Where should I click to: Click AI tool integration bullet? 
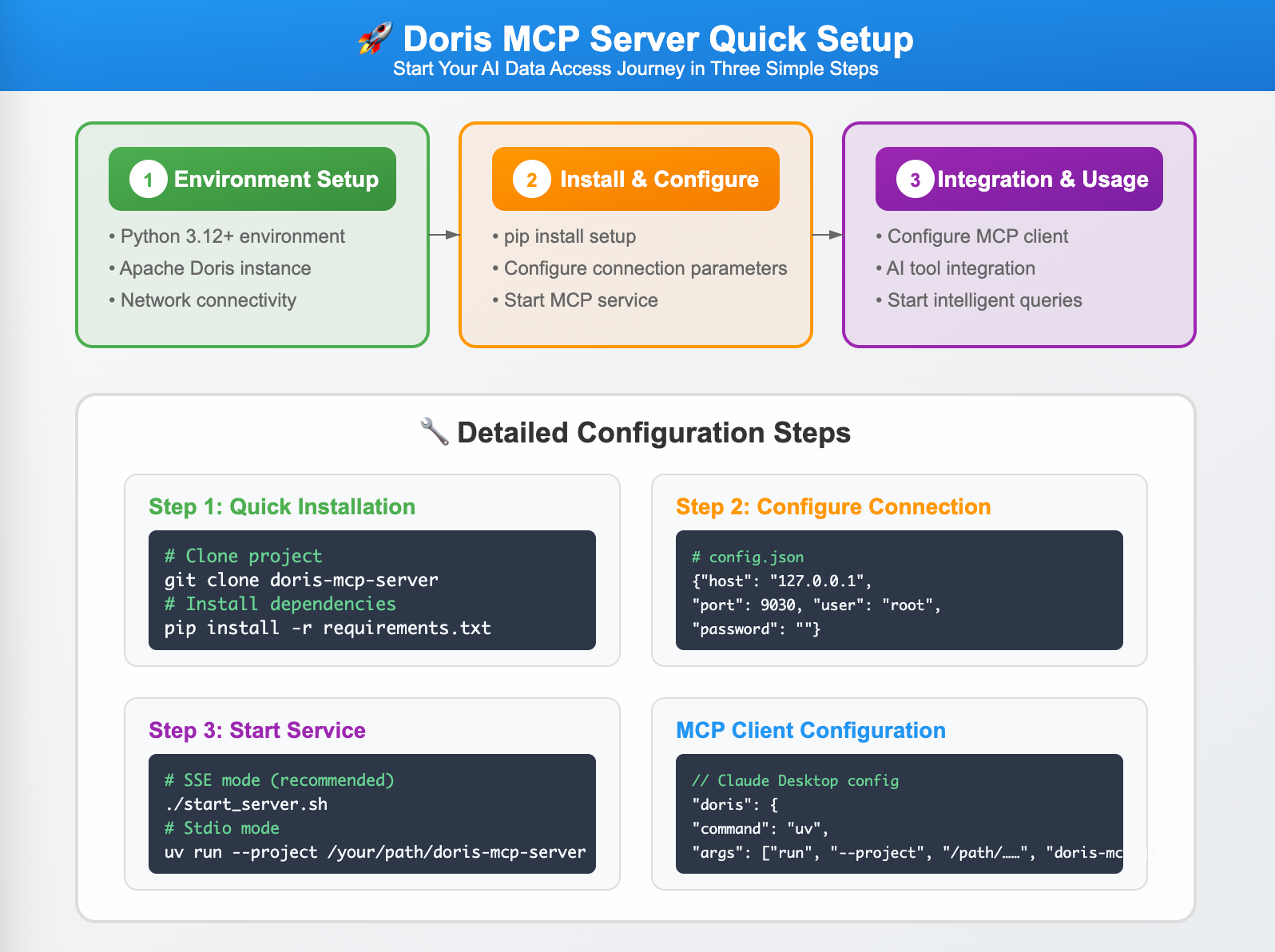coord(955,268)
